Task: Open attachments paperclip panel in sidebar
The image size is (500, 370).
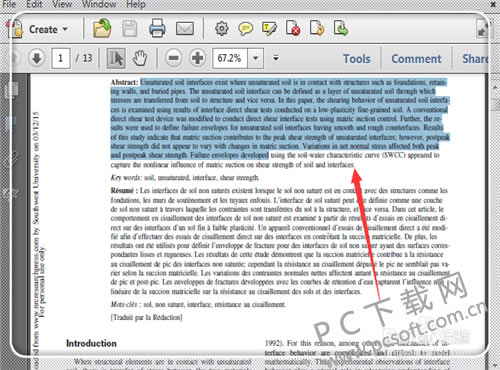Action: 11,160
